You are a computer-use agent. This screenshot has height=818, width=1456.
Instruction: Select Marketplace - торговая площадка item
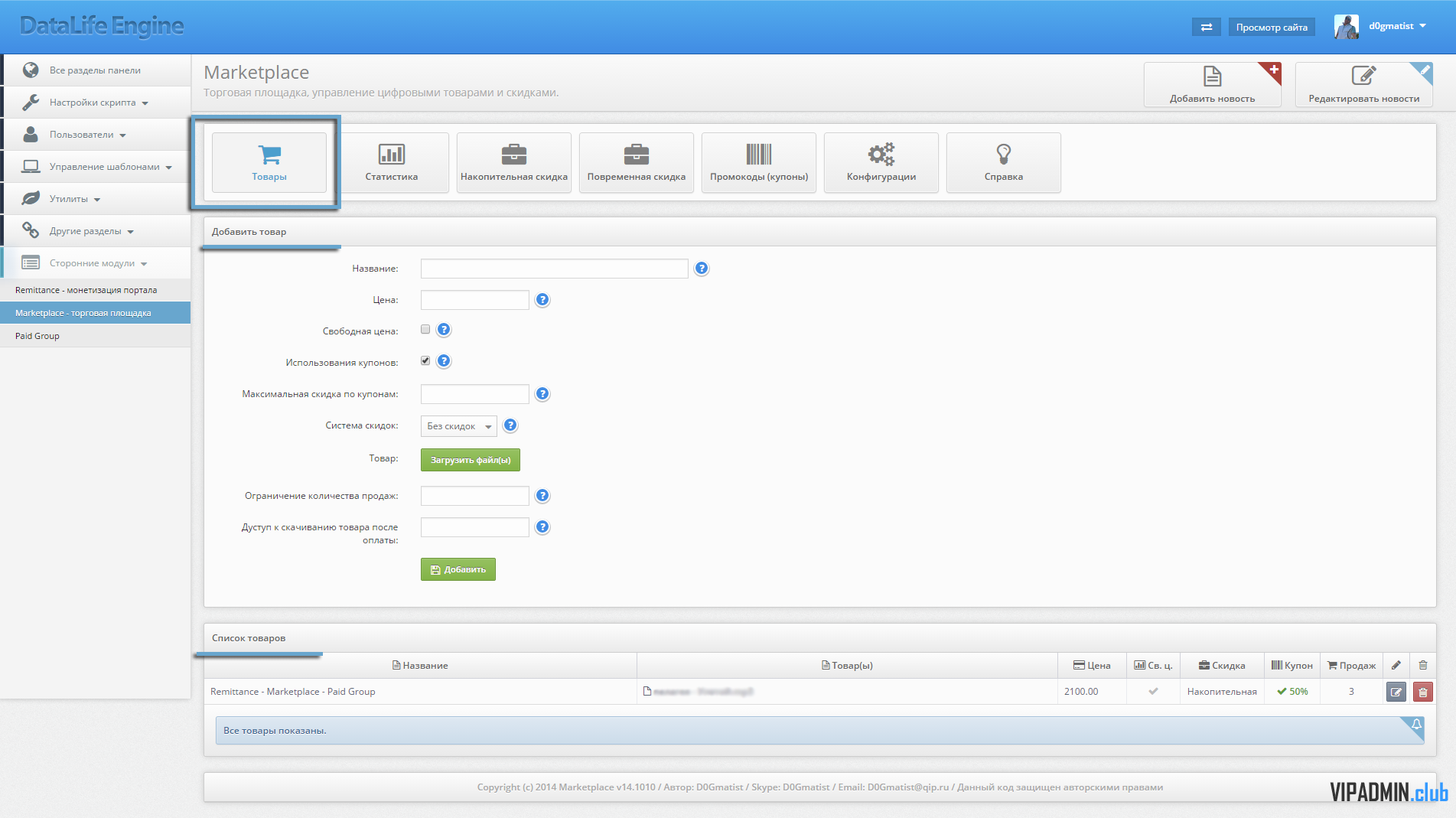pos(96,313)
